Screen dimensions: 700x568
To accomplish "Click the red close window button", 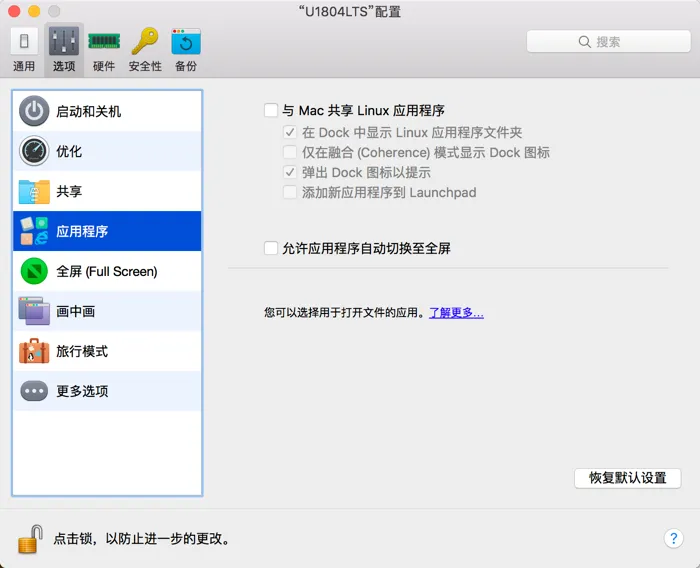I will pos(14,11).
